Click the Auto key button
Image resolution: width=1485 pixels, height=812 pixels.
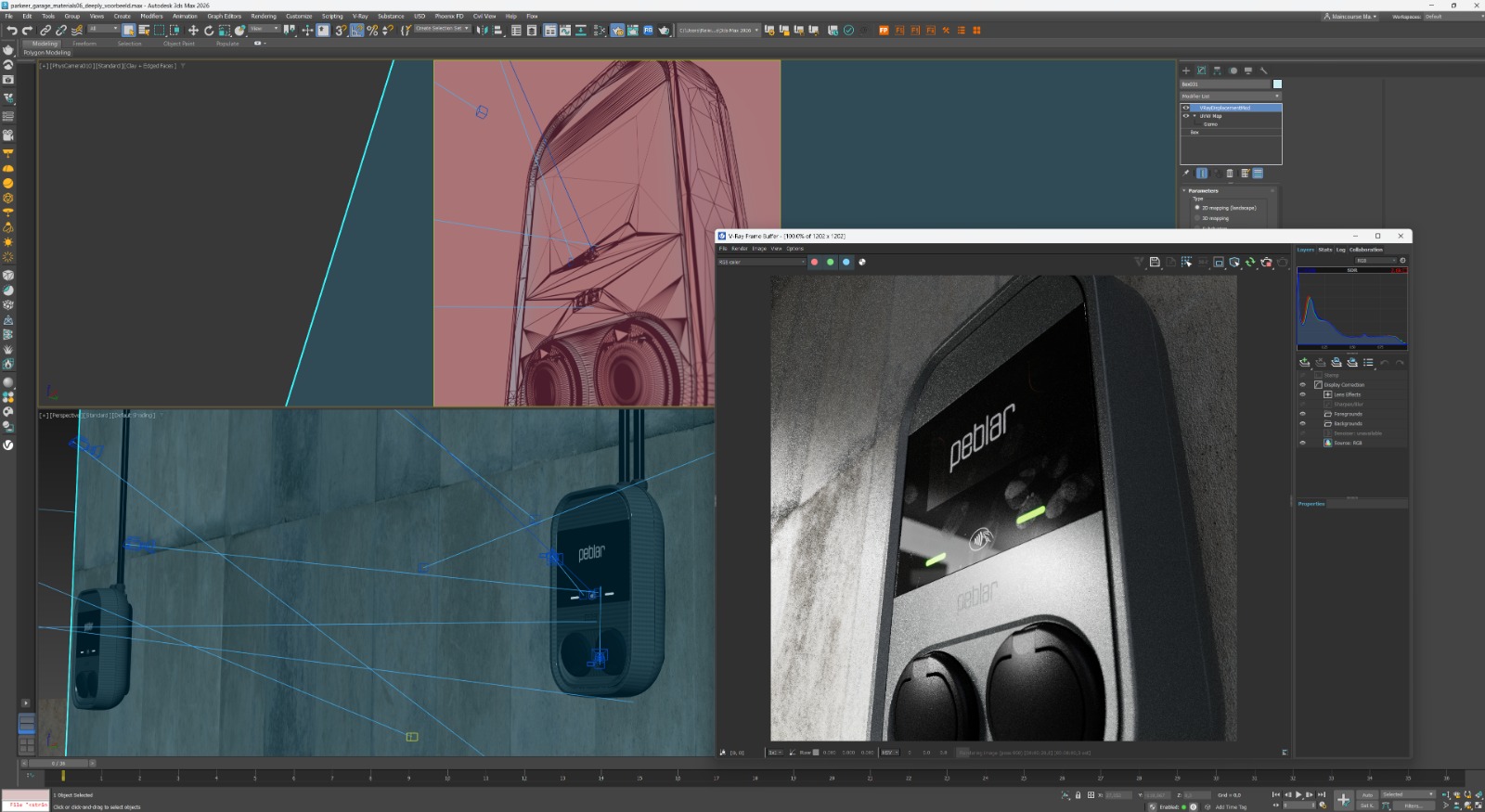click(1367, 795)
